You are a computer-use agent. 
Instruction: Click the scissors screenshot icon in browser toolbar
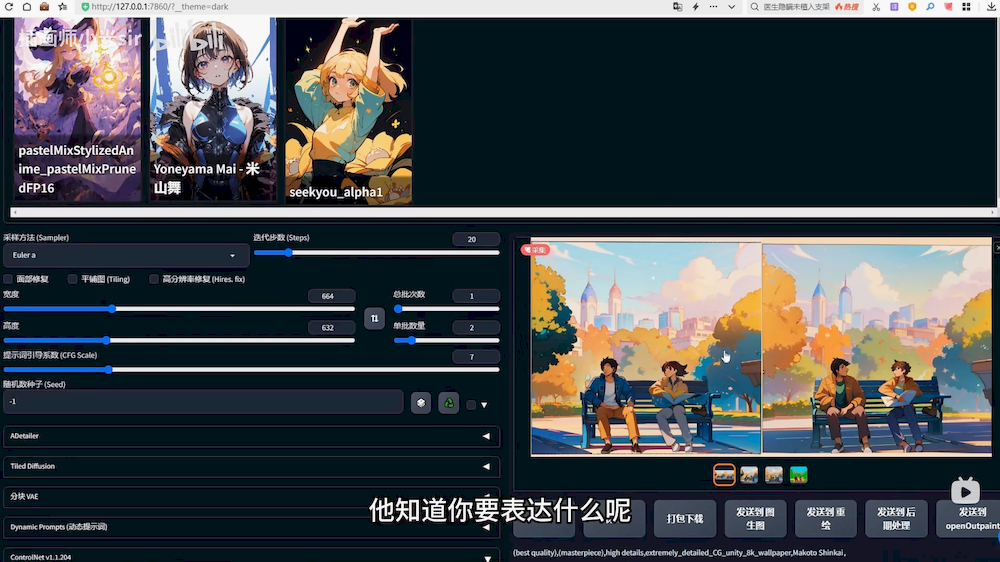[x=876, y=6]
